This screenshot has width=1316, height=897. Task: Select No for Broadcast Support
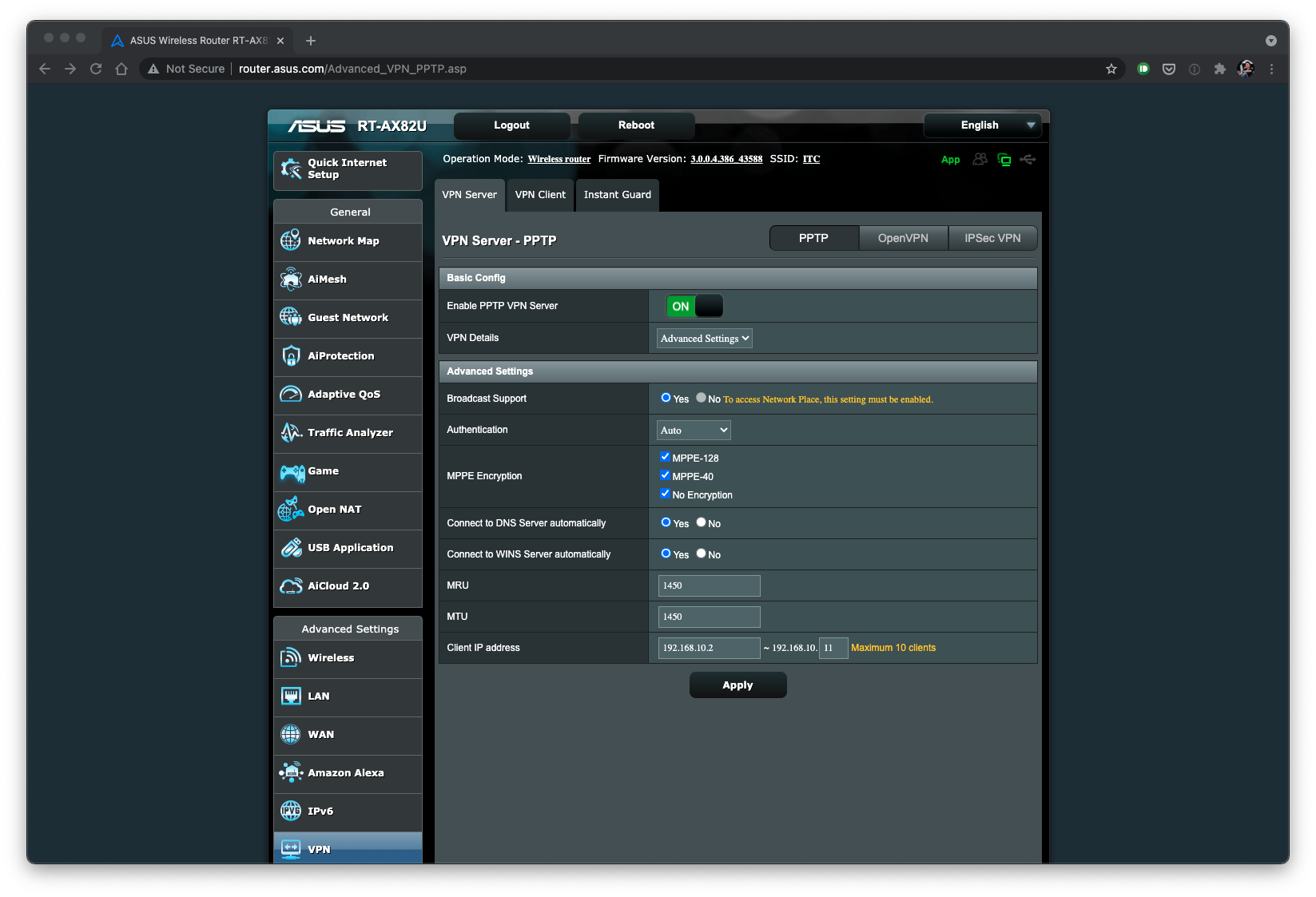coord(701,398)
